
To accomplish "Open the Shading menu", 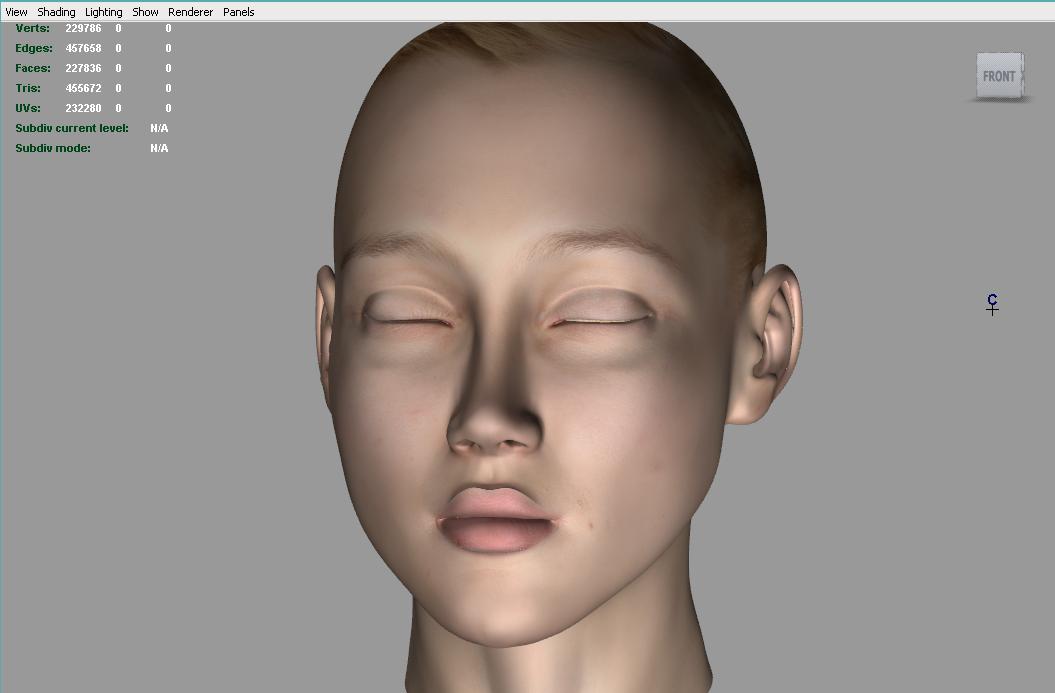I will coord(56,12).
